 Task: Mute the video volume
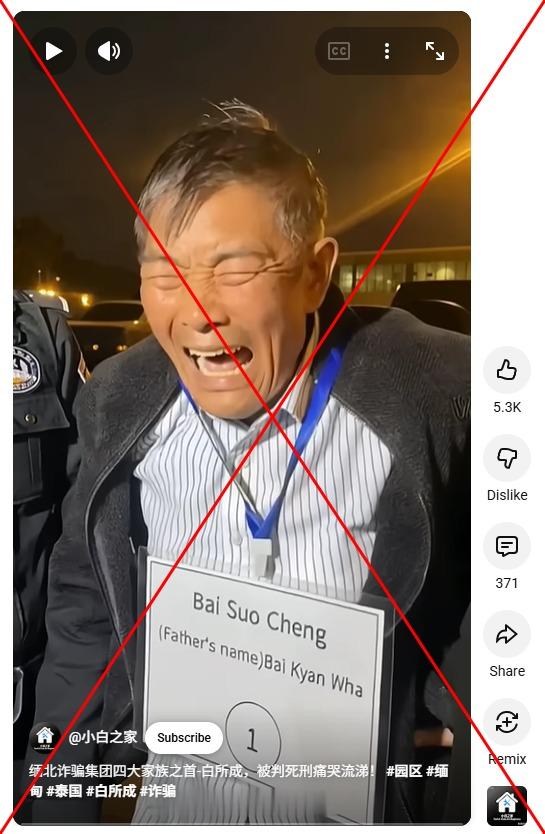108,51
